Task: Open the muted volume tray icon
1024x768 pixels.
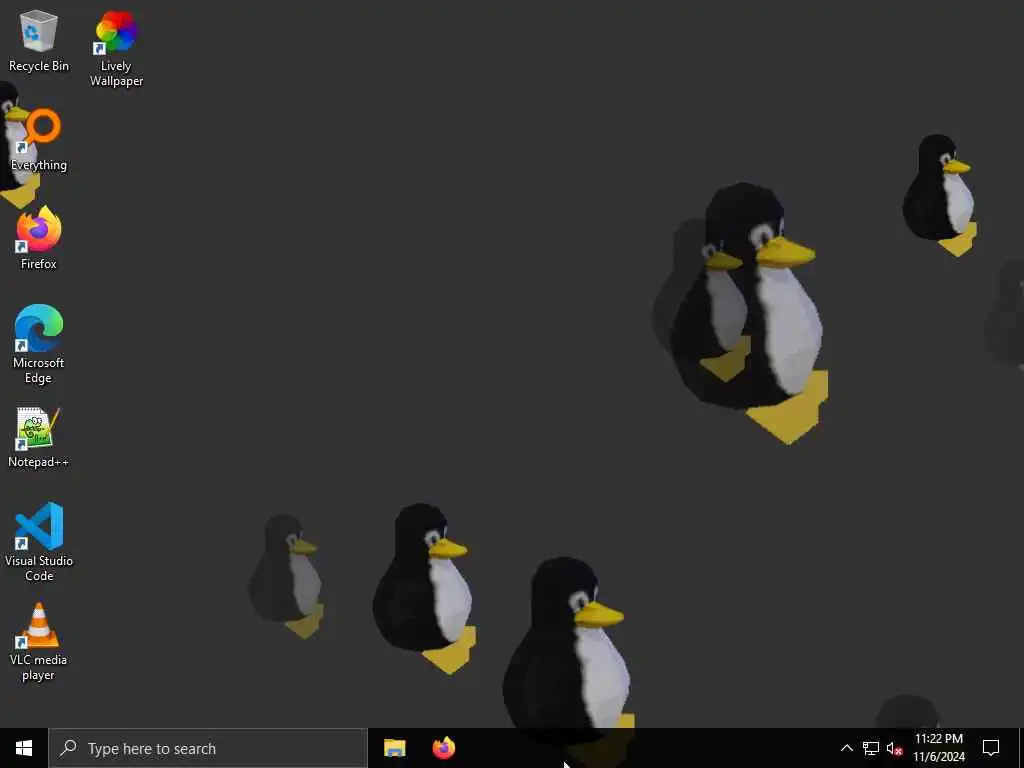Action: pos(894,748)
